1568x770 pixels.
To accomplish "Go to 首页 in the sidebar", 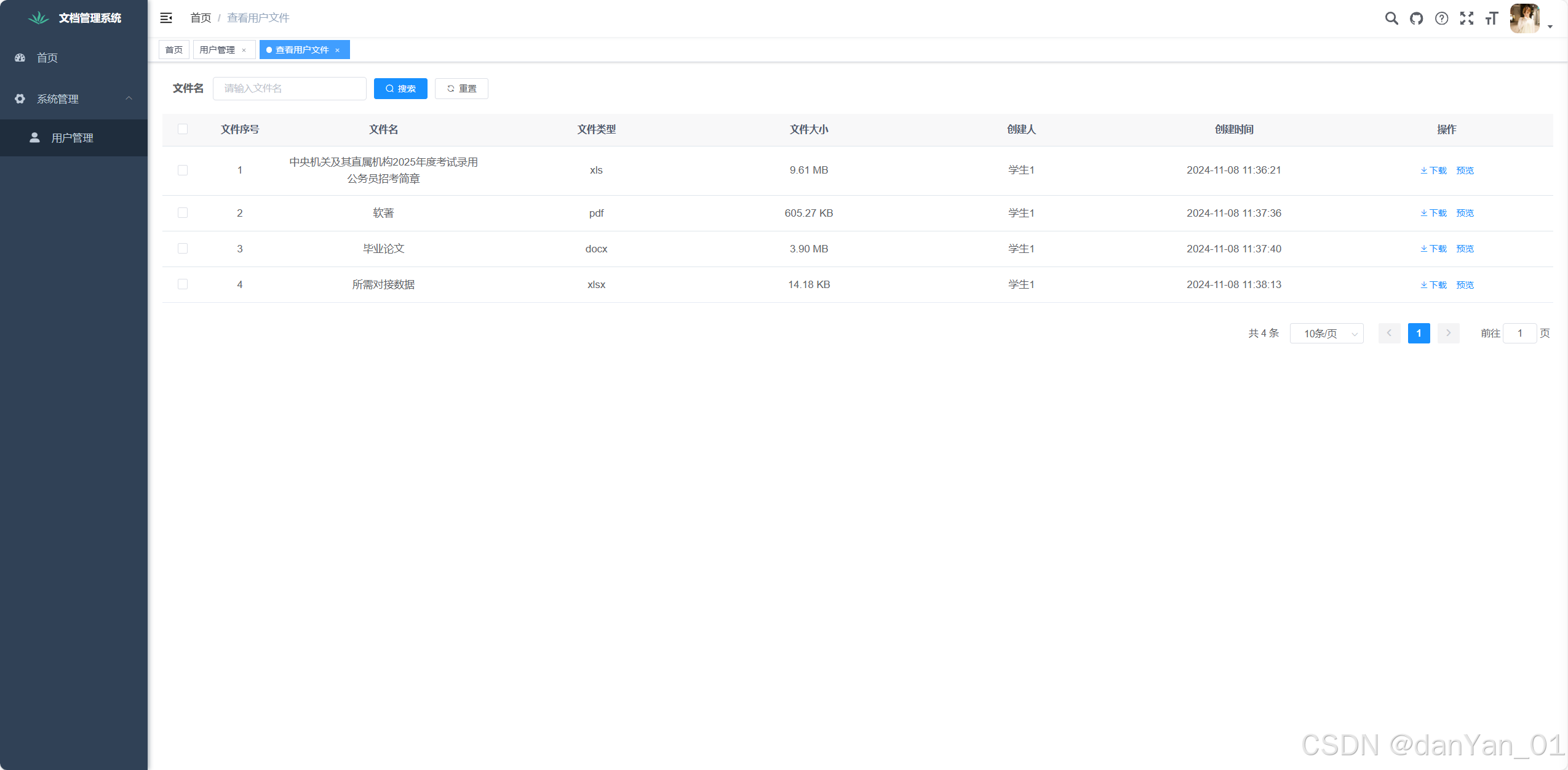I will 47,58.
